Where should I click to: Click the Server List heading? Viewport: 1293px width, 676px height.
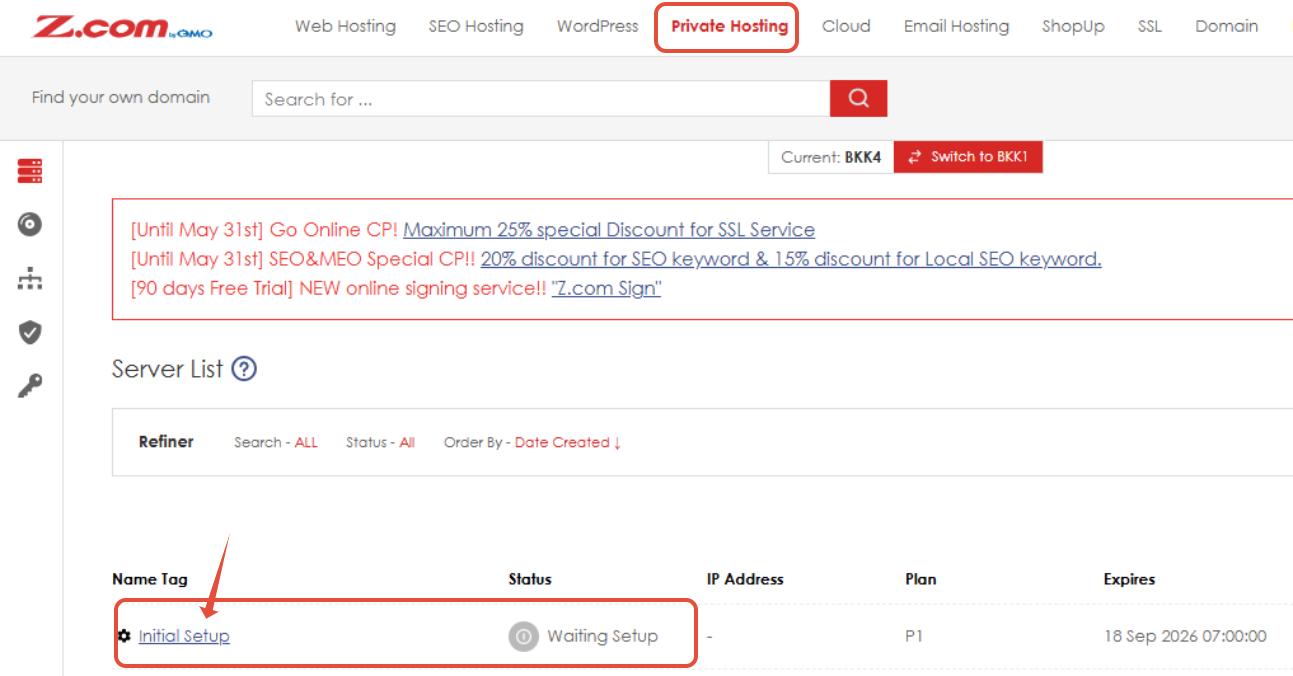tap(167, 369)
